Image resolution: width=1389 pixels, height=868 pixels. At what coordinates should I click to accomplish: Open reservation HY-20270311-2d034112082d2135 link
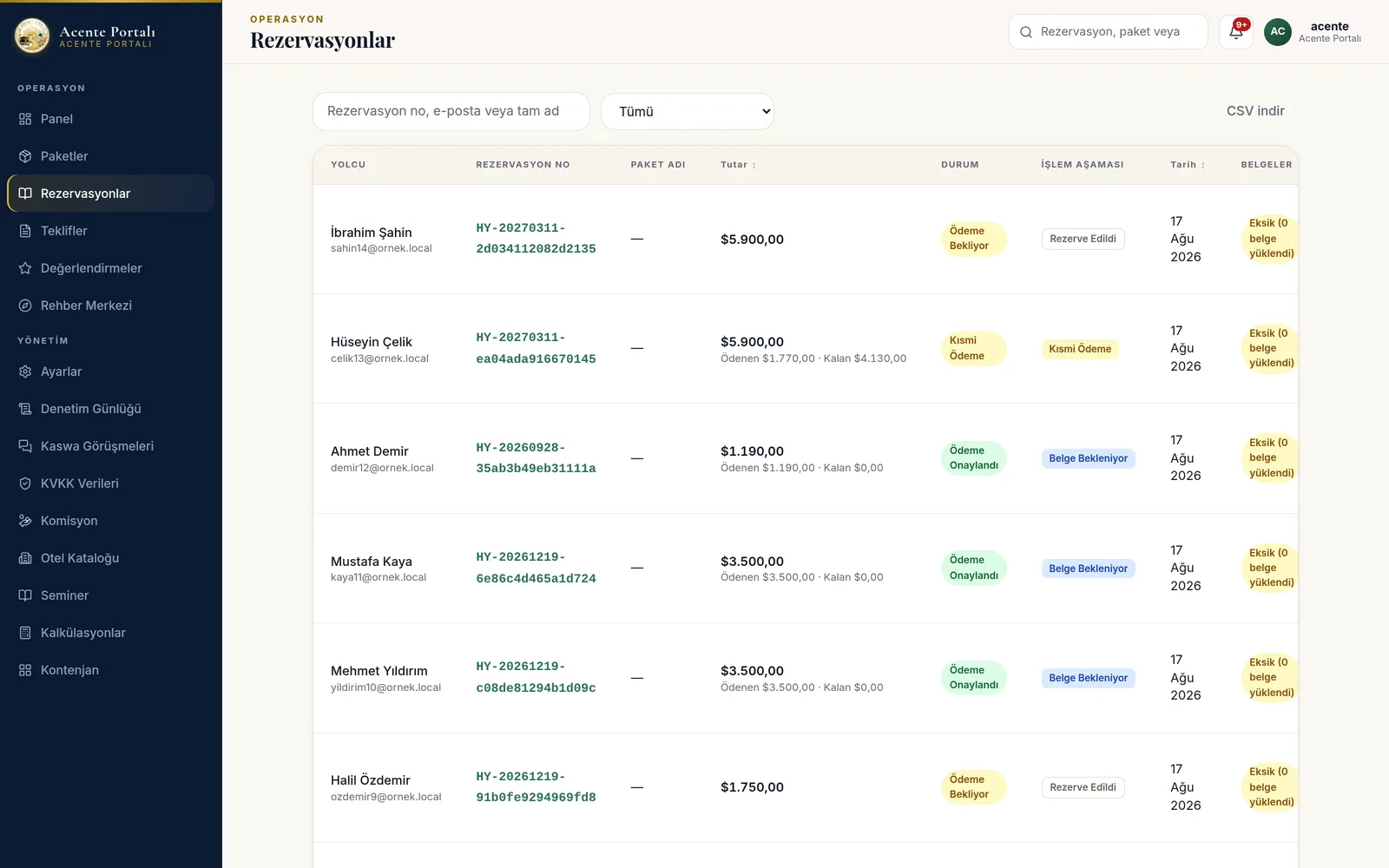point(536,239)
